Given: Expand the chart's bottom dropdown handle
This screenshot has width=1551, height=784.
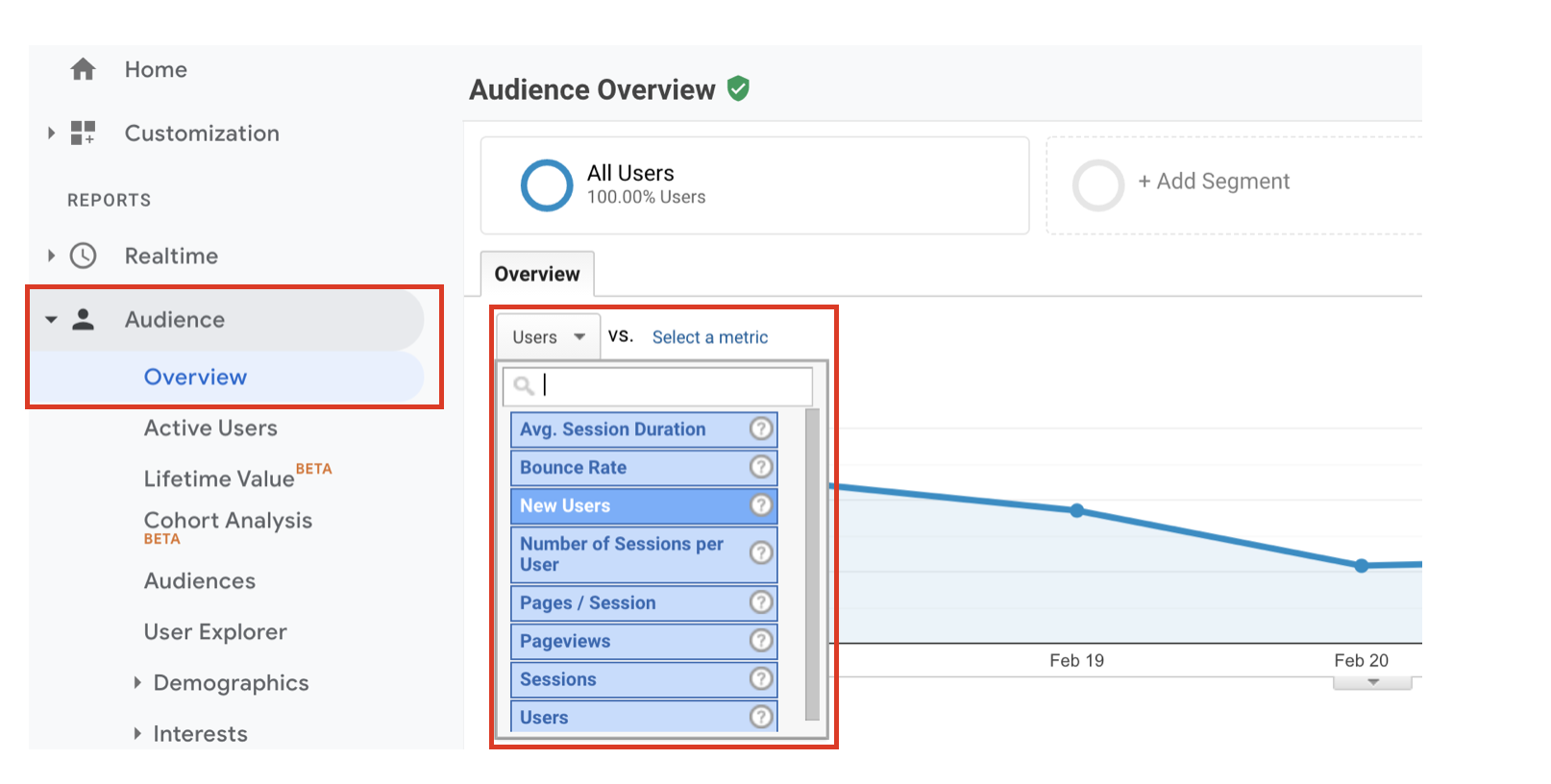Looking at the screenshot, I should pyautogui.click(x=1372, y=682).
